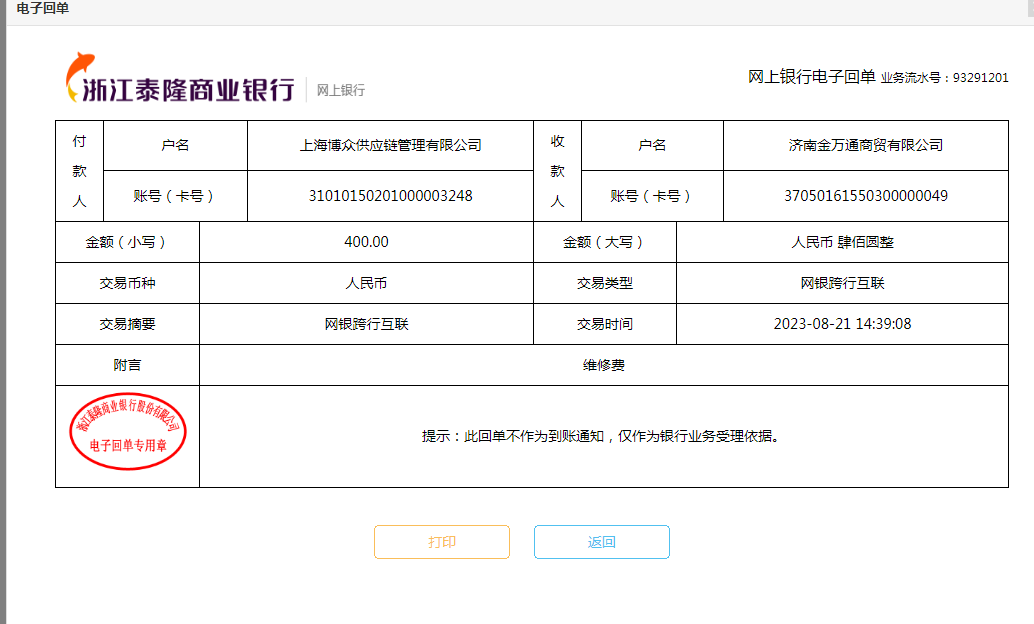Image resolution: width=1034 pixels, height=624 pixels.
Task: Click payee name 济南金万通商贸有限公司
Action: pos(865,145)
